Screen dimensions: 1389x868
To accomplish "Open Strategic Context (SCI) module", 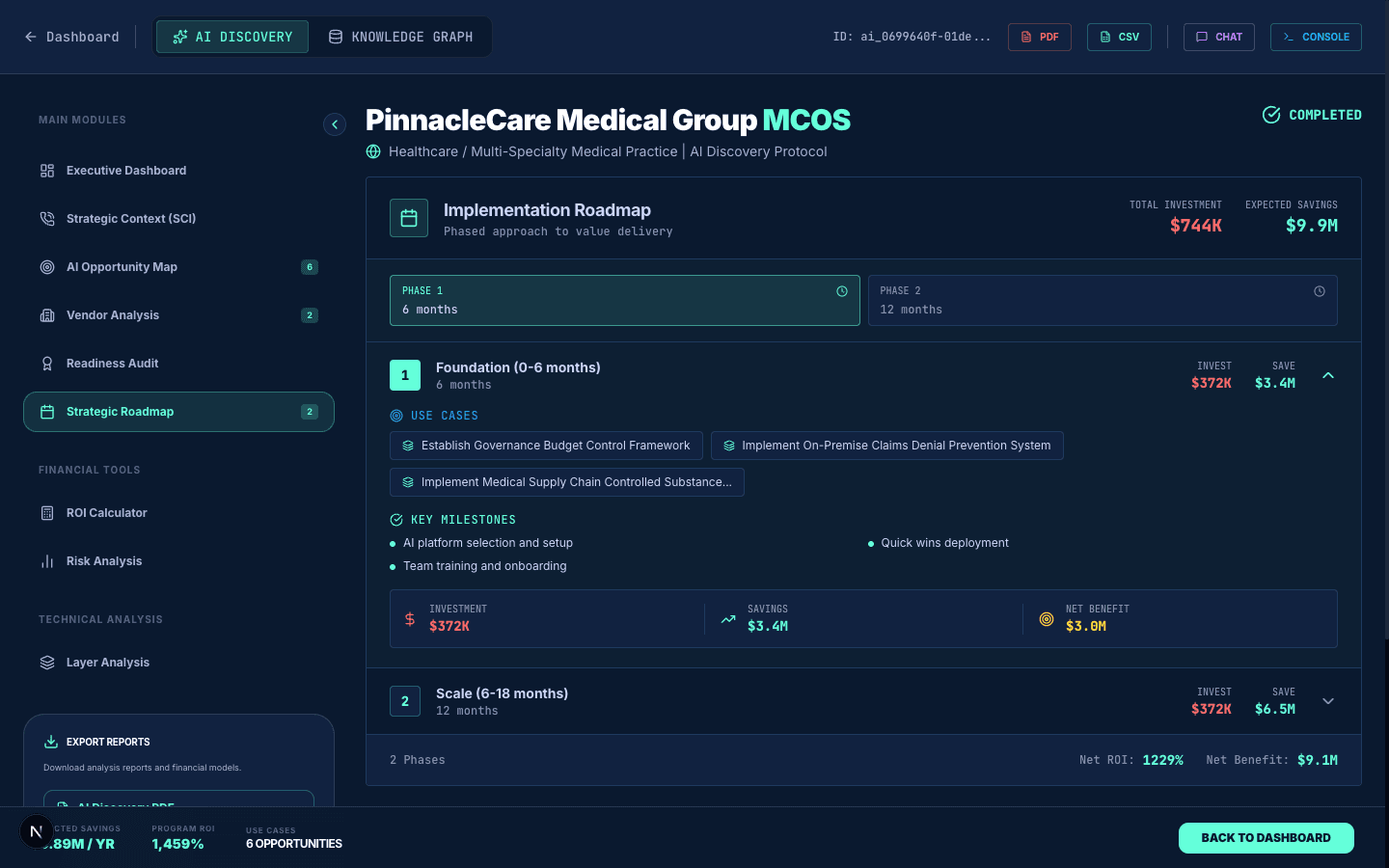I will (x=178, y=219).
